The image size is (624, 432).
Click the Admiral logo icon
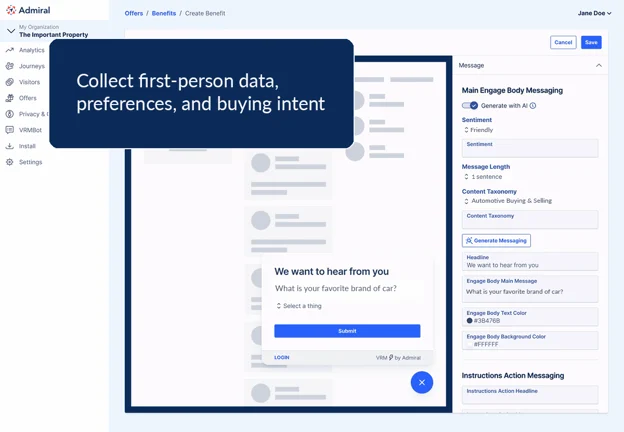tap(11, 10)
